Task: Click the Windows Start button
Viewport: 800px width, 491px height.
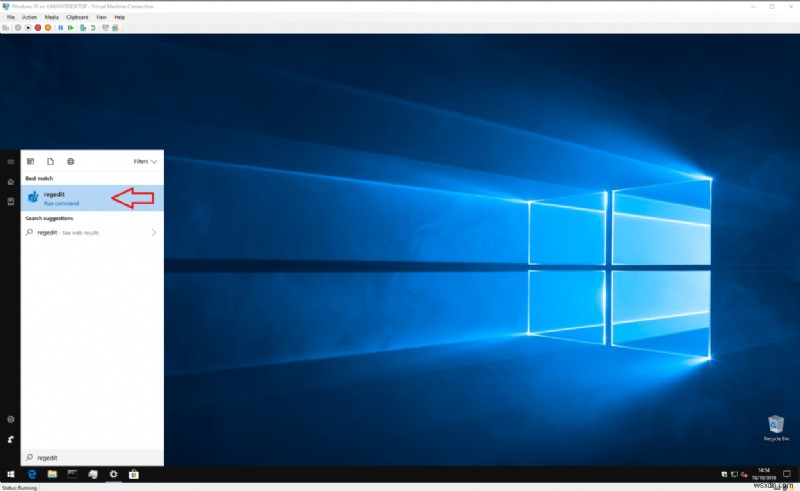Action: [x=10, y=474]
